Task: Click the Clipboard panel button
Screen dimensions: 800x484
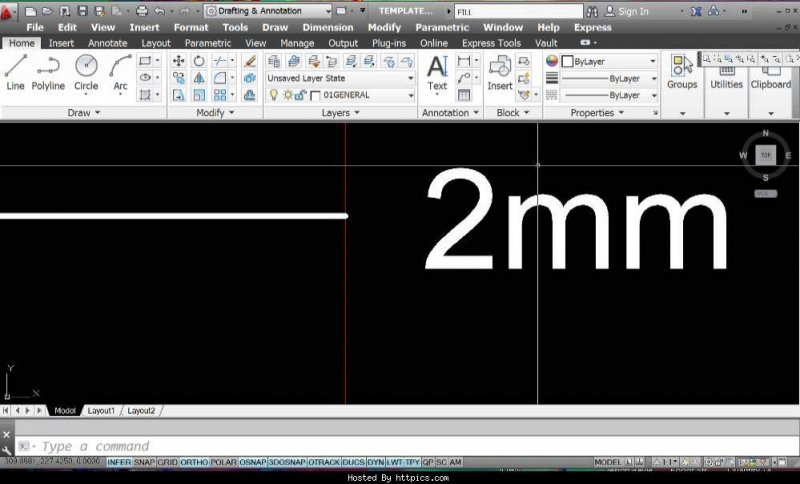Action: 770,78
